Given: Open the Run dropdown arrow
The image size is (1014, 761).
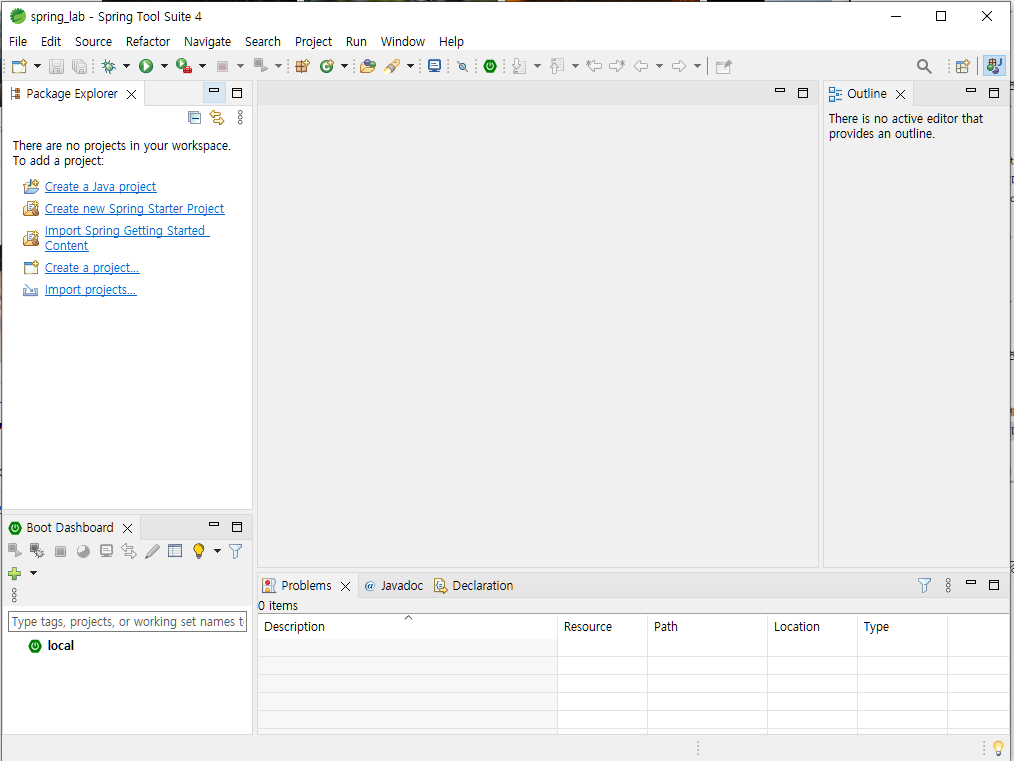Looking at the screenshot, I should [164, 66].
